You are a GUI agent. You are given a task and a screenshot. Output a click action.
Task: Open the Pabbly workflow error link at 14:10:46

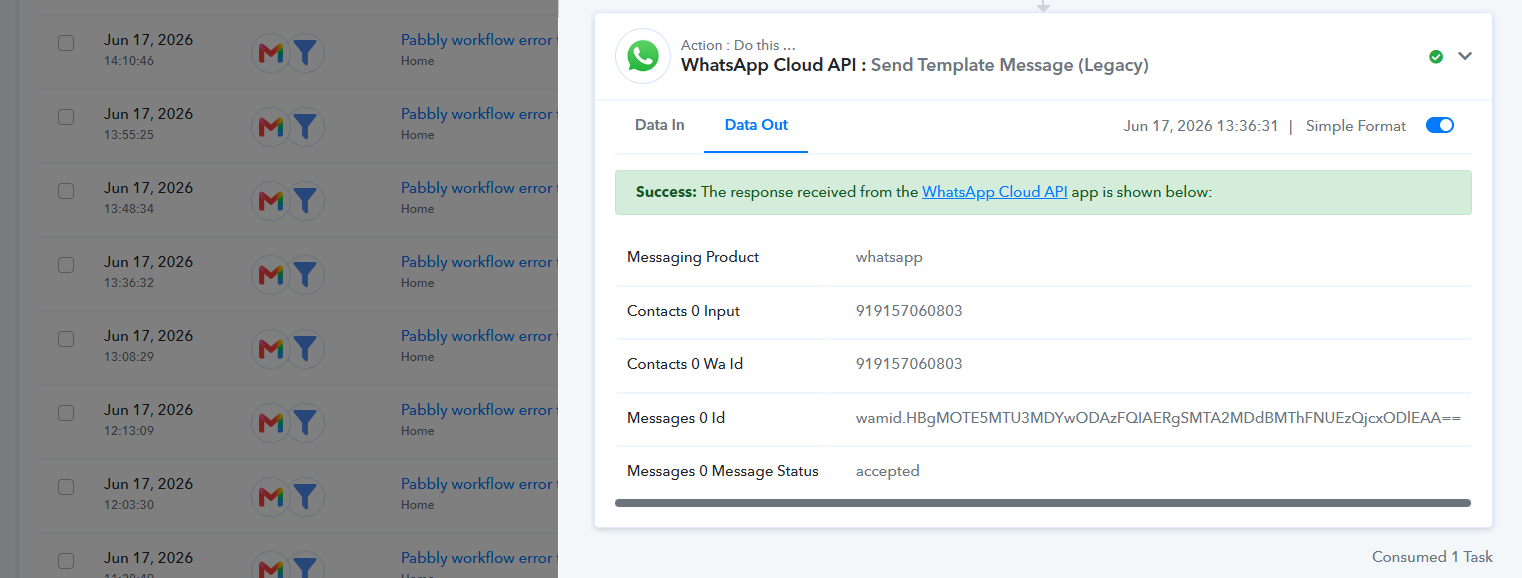tap(479, 40)
